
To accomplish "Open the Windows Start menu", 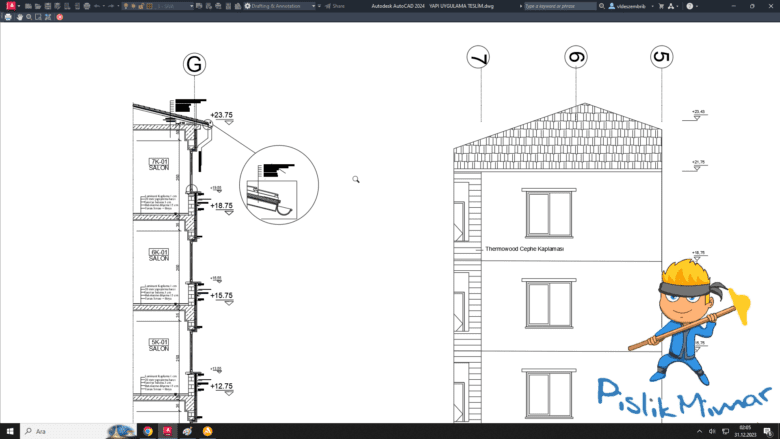I will click(x=9, y=431).
